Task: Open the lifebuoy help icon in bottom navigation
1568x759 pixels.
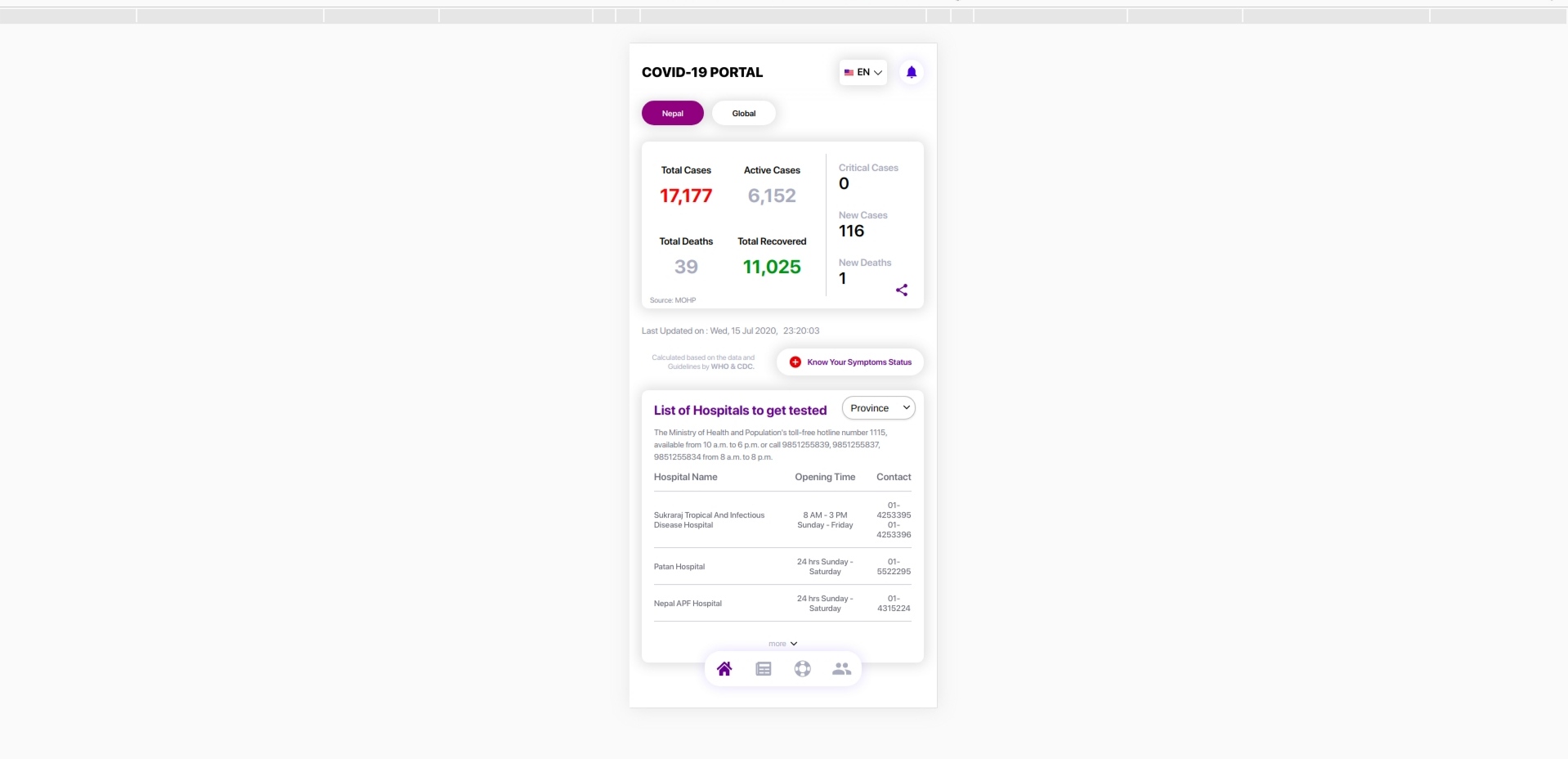Action: pos(803,669)
